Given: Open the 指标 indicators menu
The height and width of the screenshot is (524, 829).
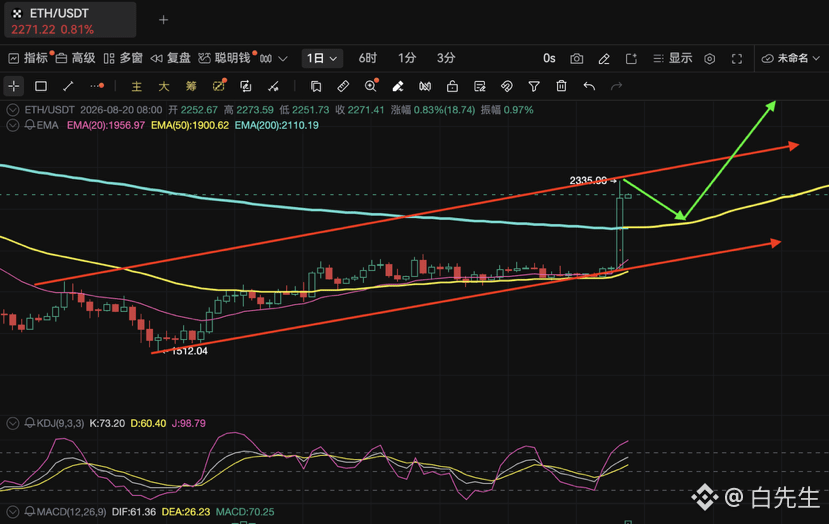Looking at the screenshot, I should [x=28, y=58].
